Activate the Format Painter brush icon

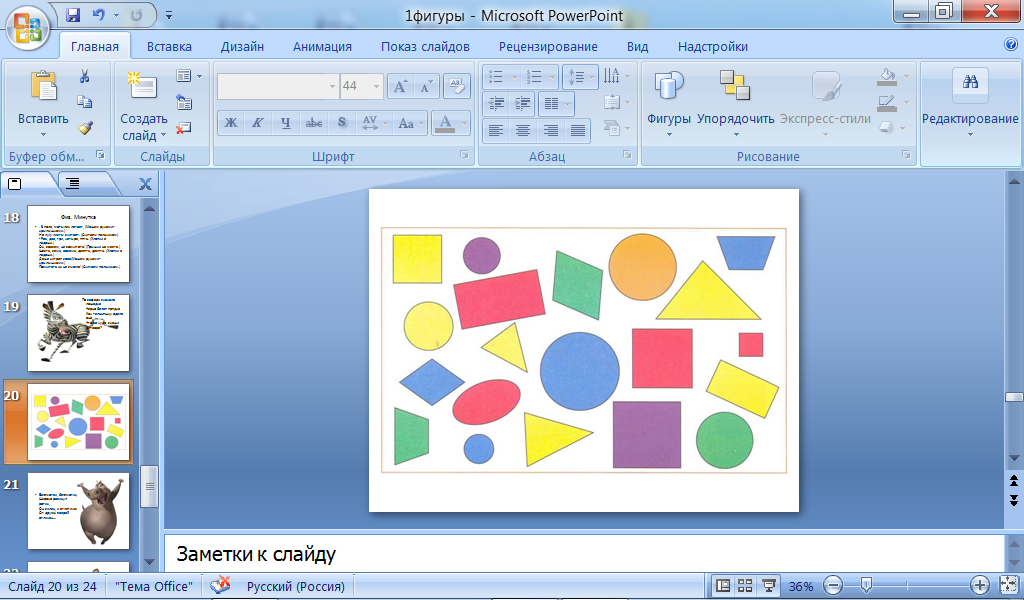point(84,127)
